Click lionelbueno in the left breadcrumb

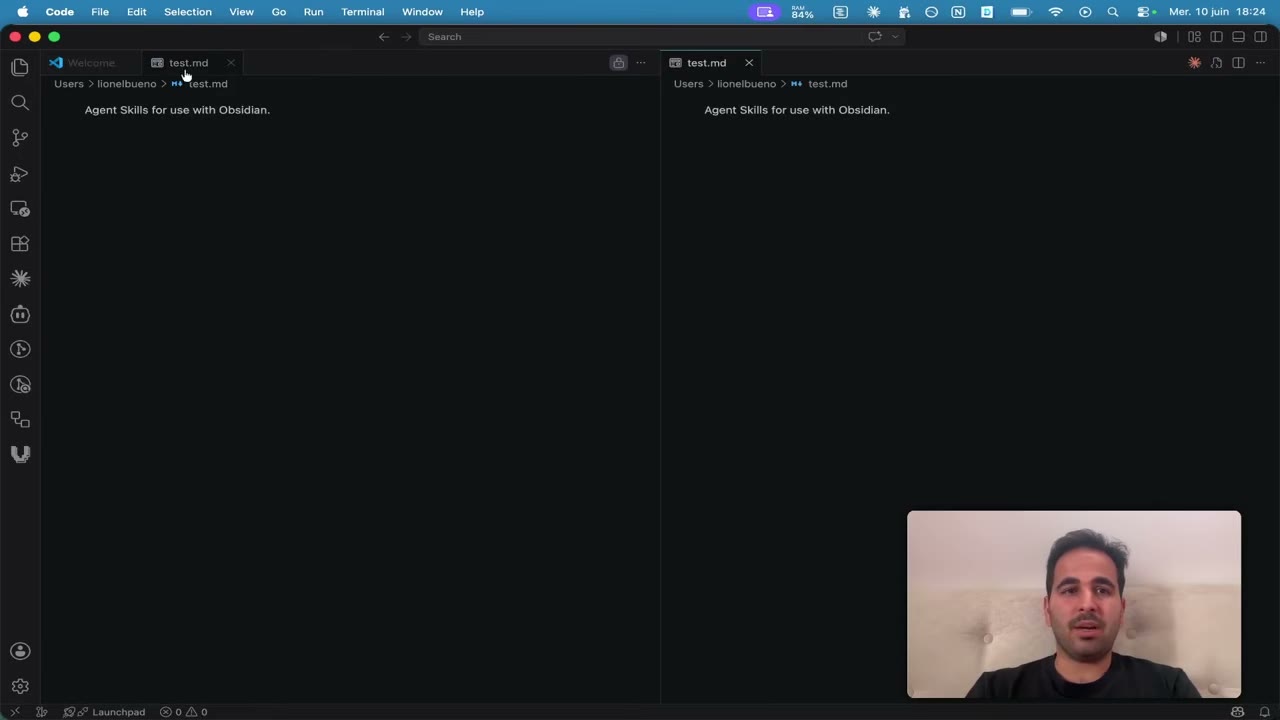tap(127, 84)
